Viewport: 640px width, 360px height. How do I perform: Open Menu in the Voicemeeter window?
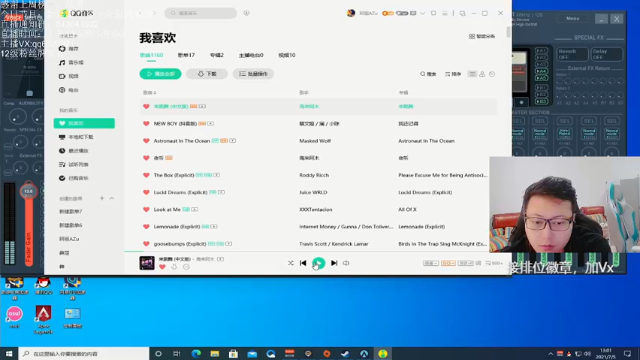coord(573,18)
